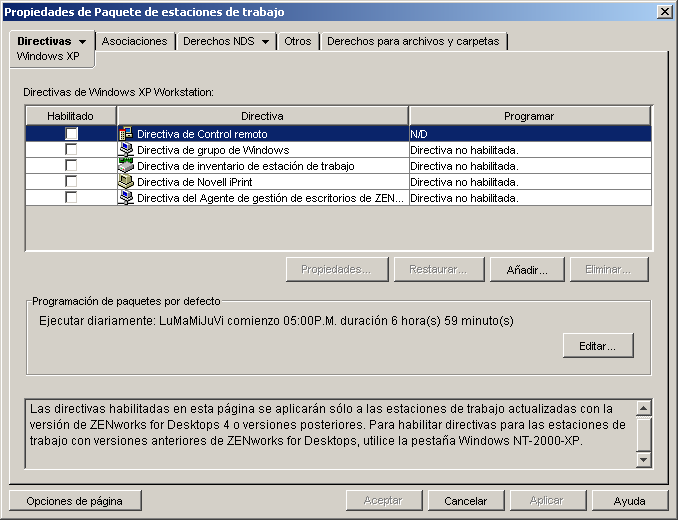Check the Directiva de Novell iPrint box

pos(71,182)
